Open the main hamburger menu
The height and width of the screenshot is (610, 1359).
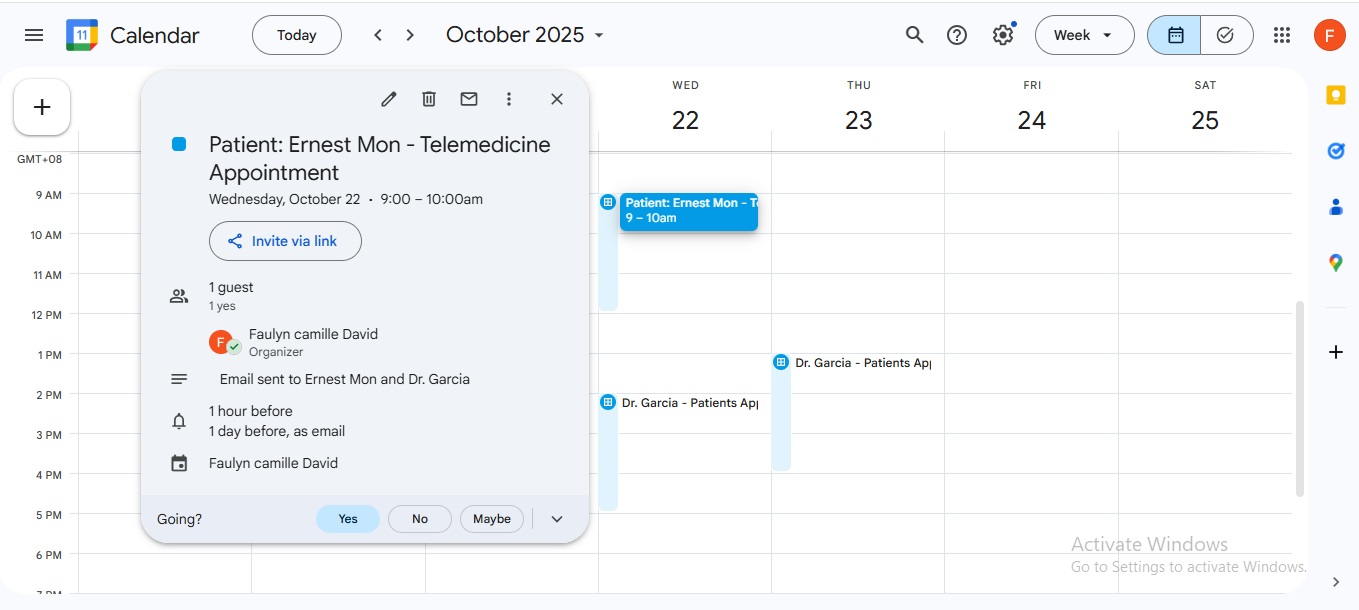(x=34, y=35)
